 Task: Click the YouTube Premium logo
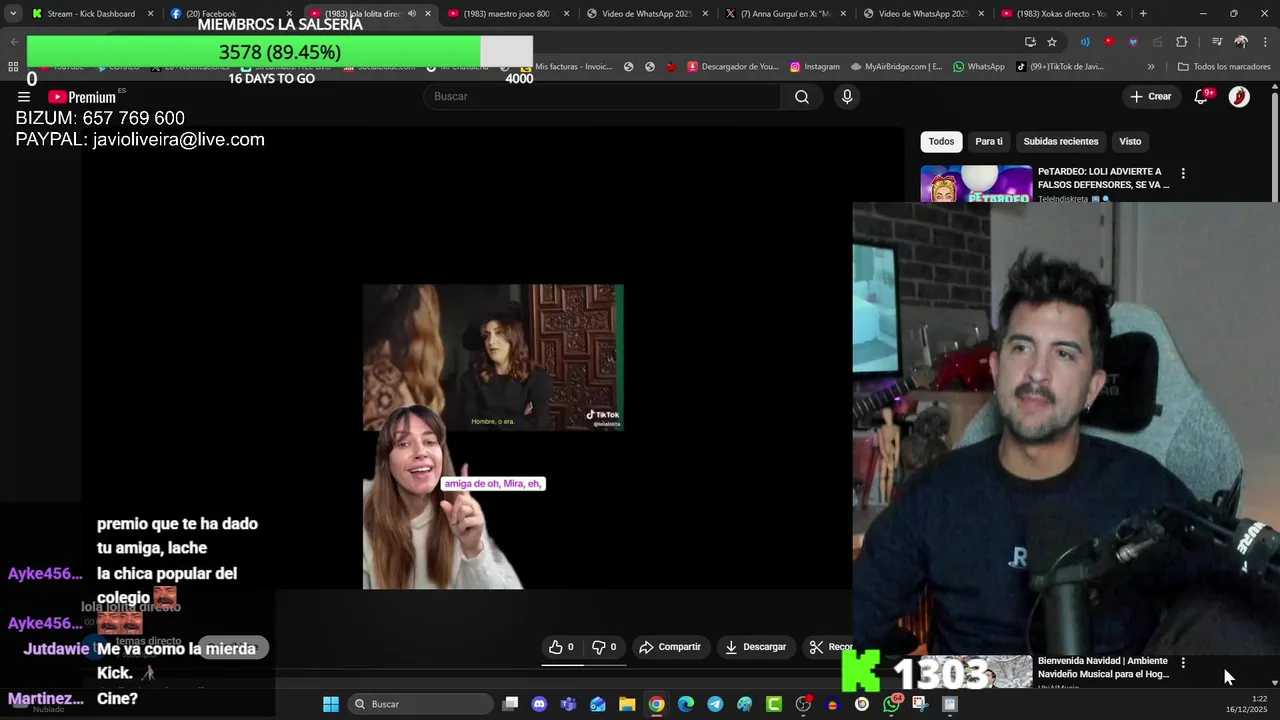pos(82,97)
